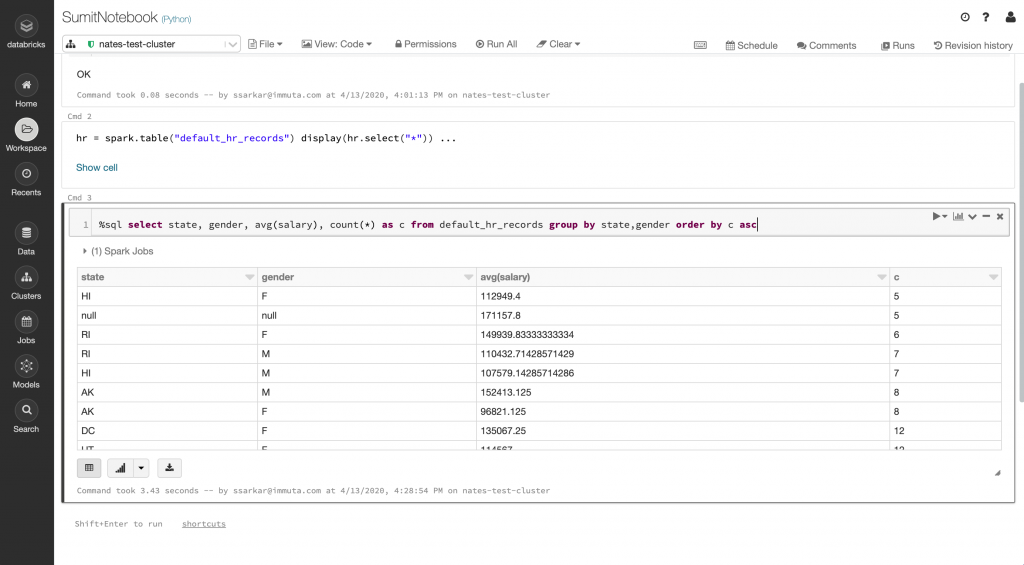The image size is (1024, 565).
Task: Open the File menu
Action: click(x=265, y=44)
